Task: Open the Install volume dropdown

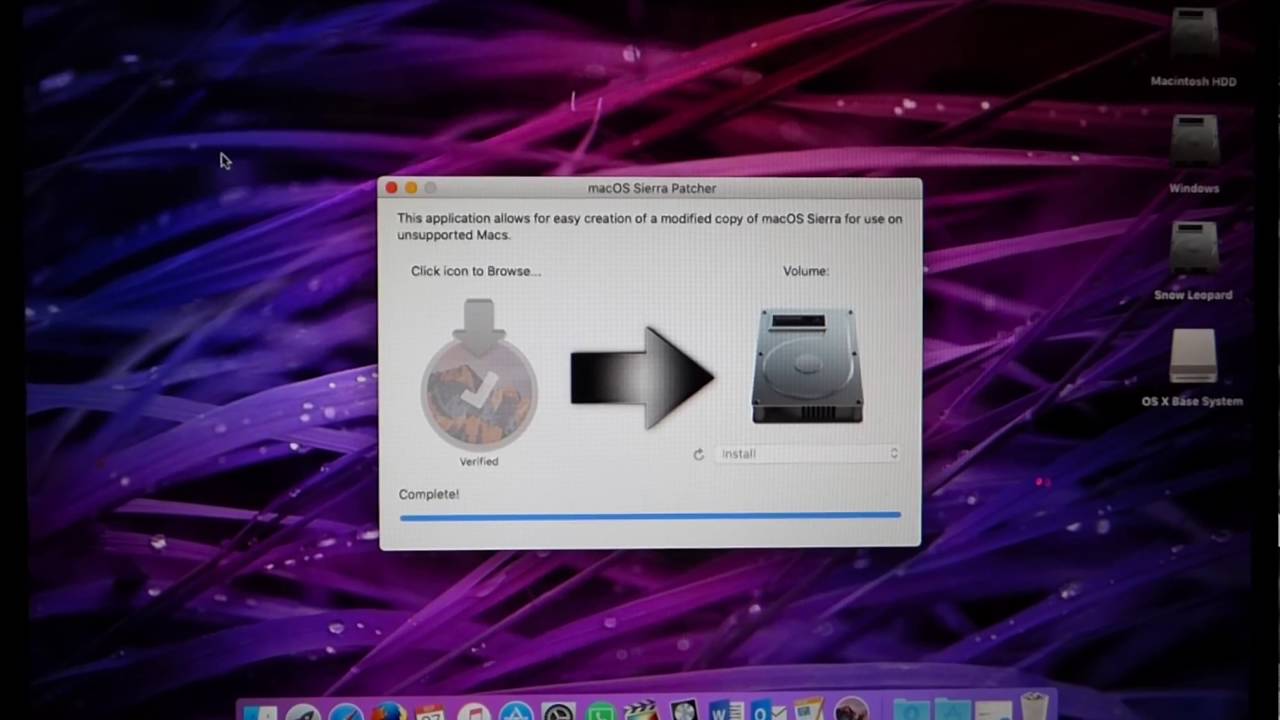Action: pos(808,454)
